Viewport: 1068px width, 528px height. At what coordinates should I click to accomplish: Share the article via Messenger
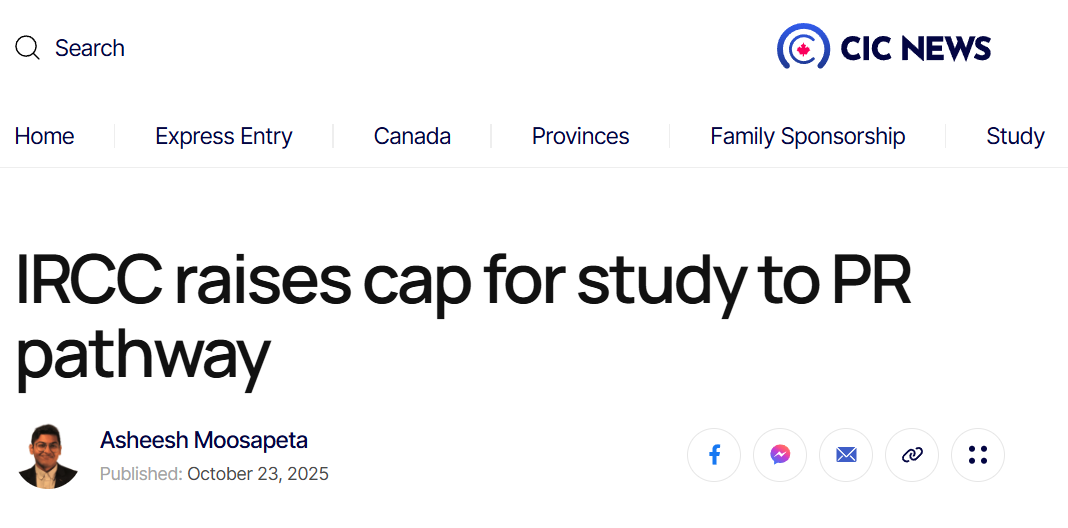780,455
